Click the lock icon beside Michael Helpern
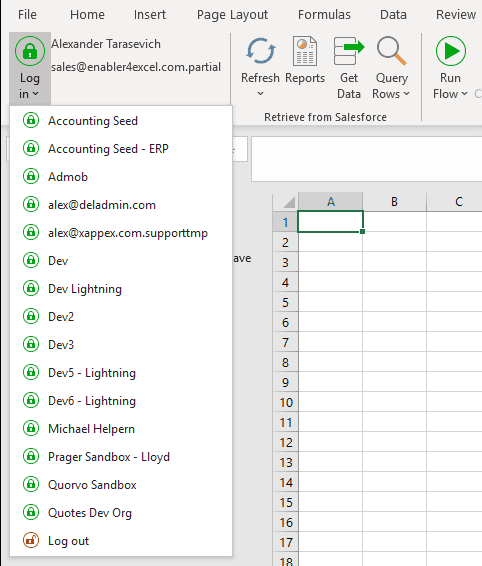The height and width of the screenshot is (566, 482). point(31,428)
